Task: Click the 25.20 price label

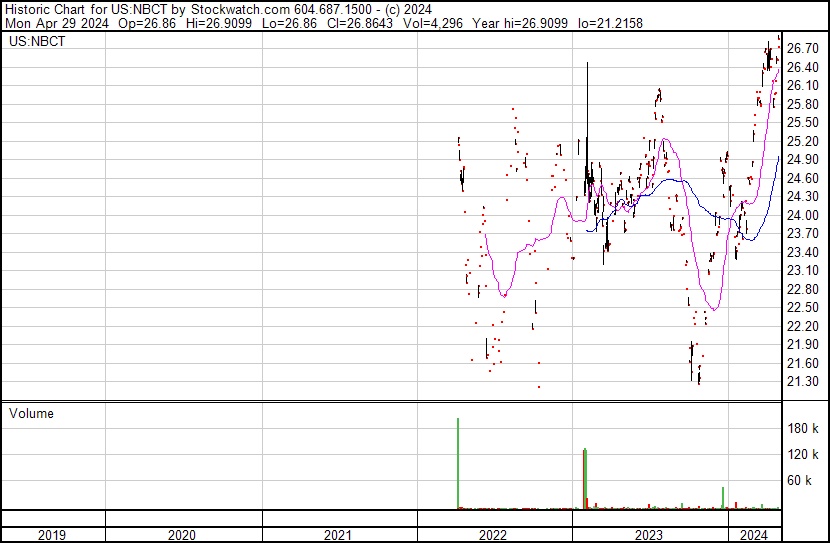Action: 803,141
